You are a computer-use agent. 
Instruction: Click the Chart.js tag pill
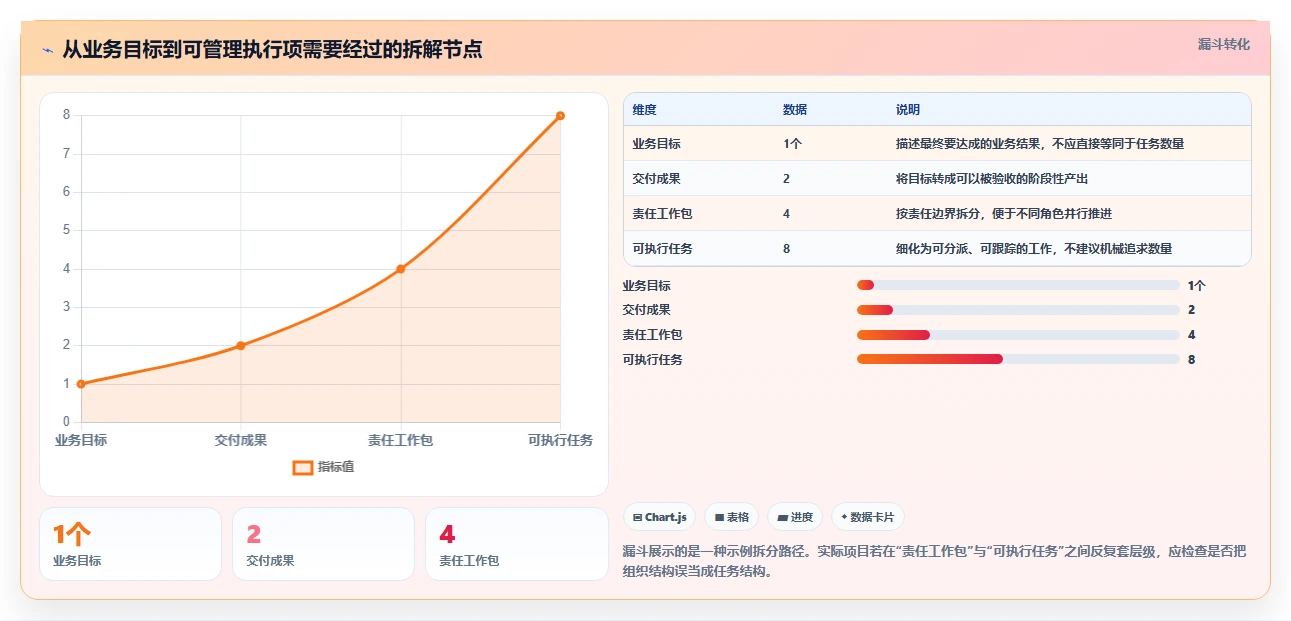pos(660,517)
